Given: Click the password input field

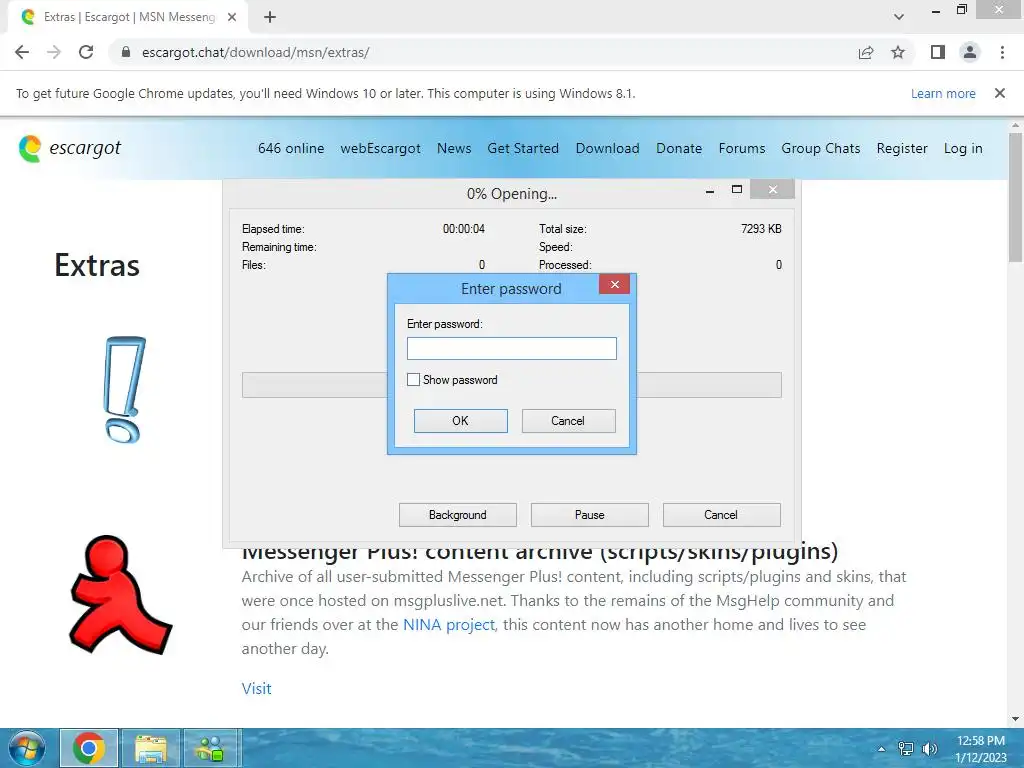Looking at the screenshot, I should click(511, 348).
